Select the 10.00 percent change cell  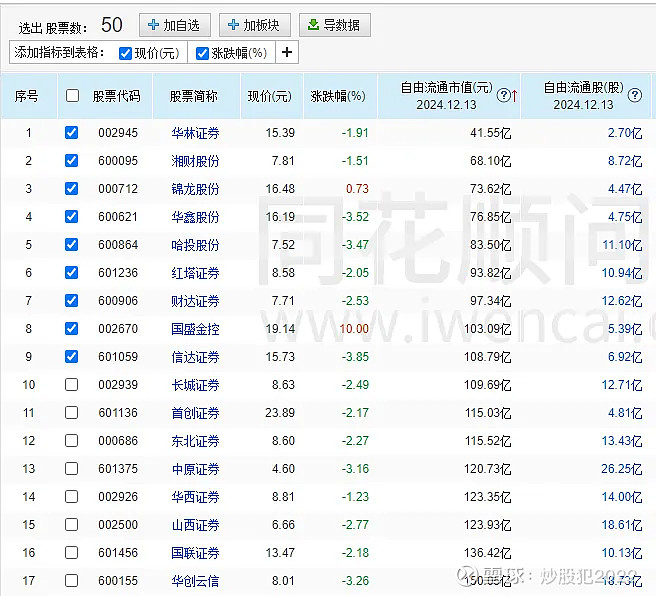click(354, 329)
